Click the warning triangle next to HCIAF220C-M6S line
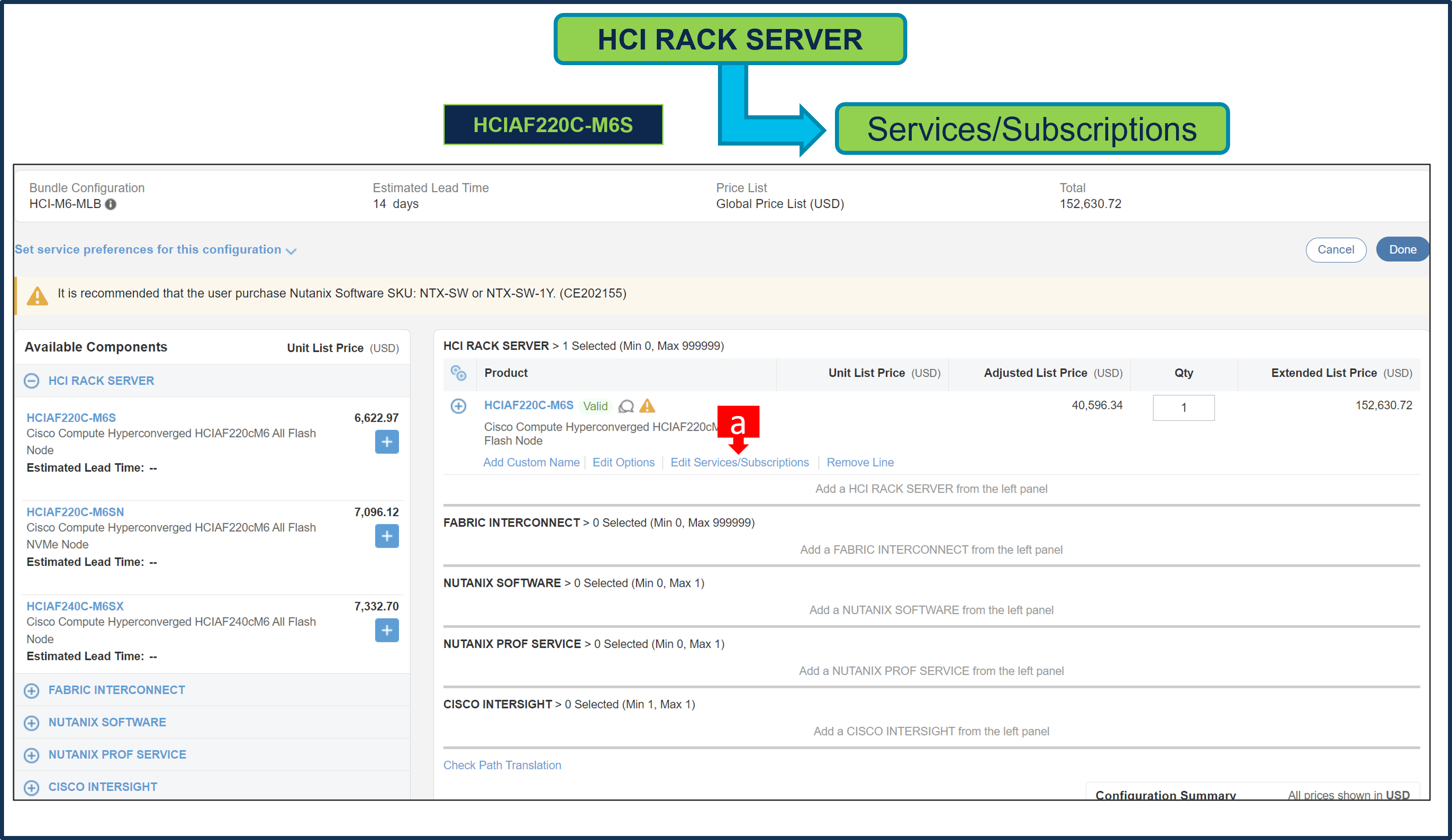Image resolution: width=1452 pixels, height=840 pixels. (x=647, y=406)
